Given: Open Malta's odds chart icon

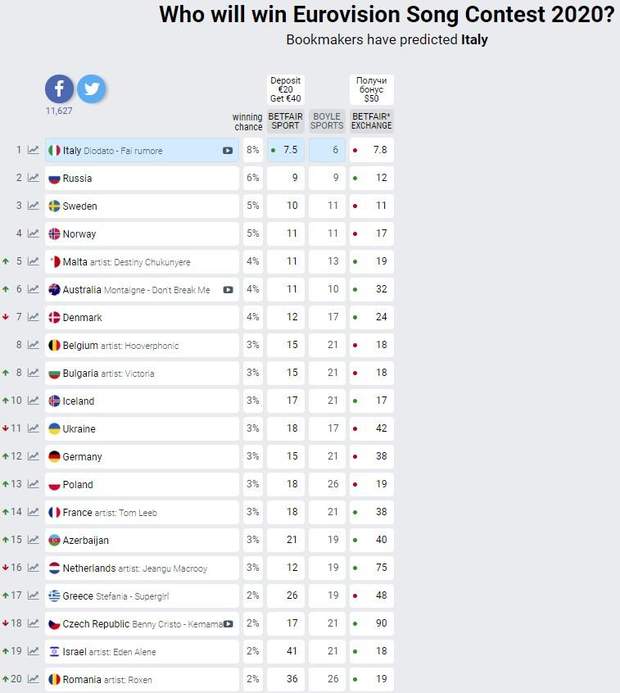Looking at the screenshot, I should [x=34, y=262].
